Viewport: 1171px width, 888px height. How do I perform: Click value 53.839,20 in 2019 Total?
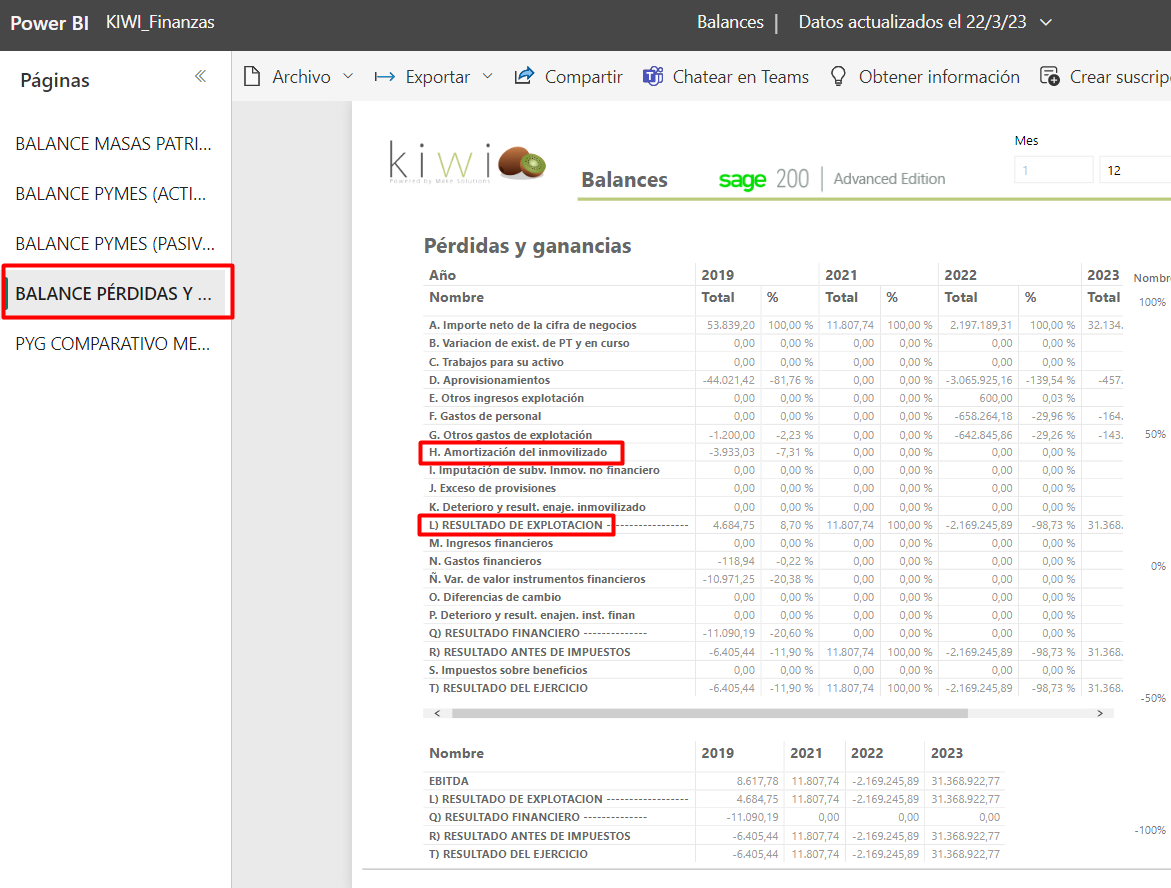click(730, 325)
